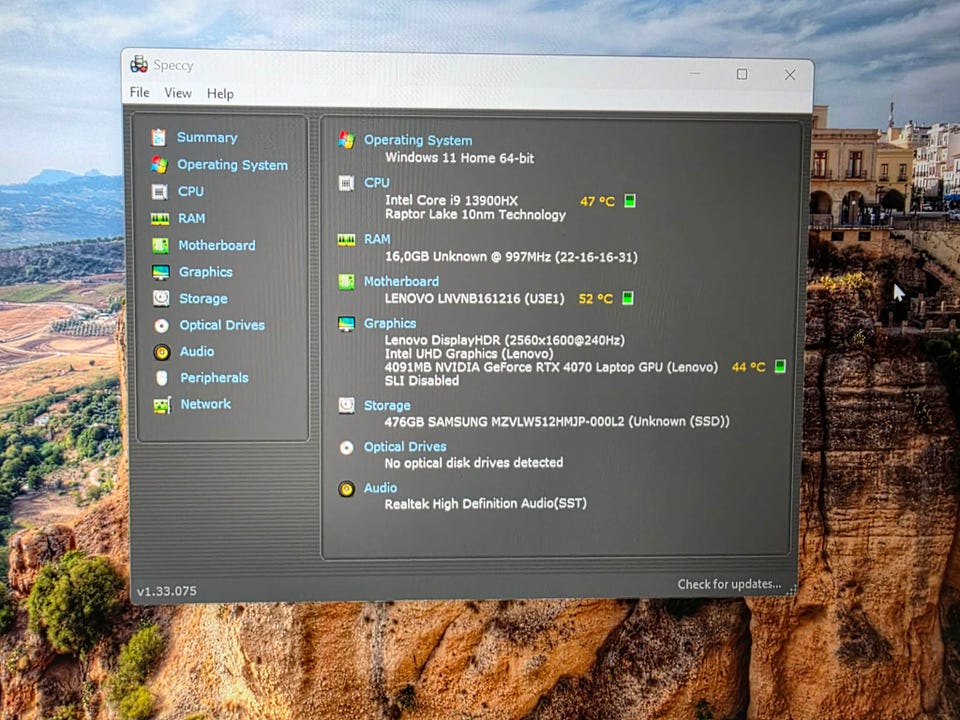The image size is (960, 720).
Task: Click Optical Drives disc icon in summary panel
Action: 347,448
